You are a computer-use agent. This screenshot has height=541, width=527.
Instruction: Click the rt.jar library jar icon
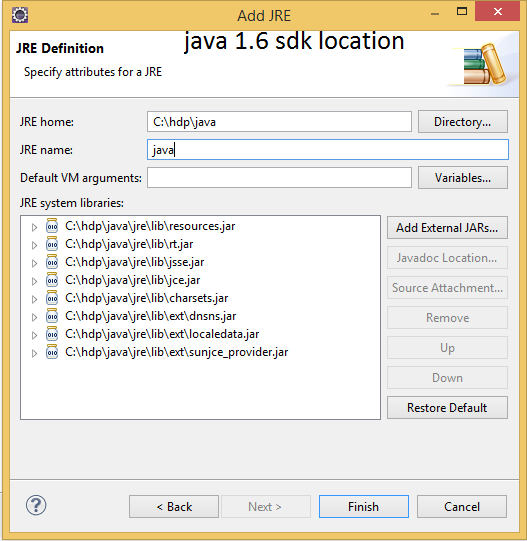click(52, 244)
